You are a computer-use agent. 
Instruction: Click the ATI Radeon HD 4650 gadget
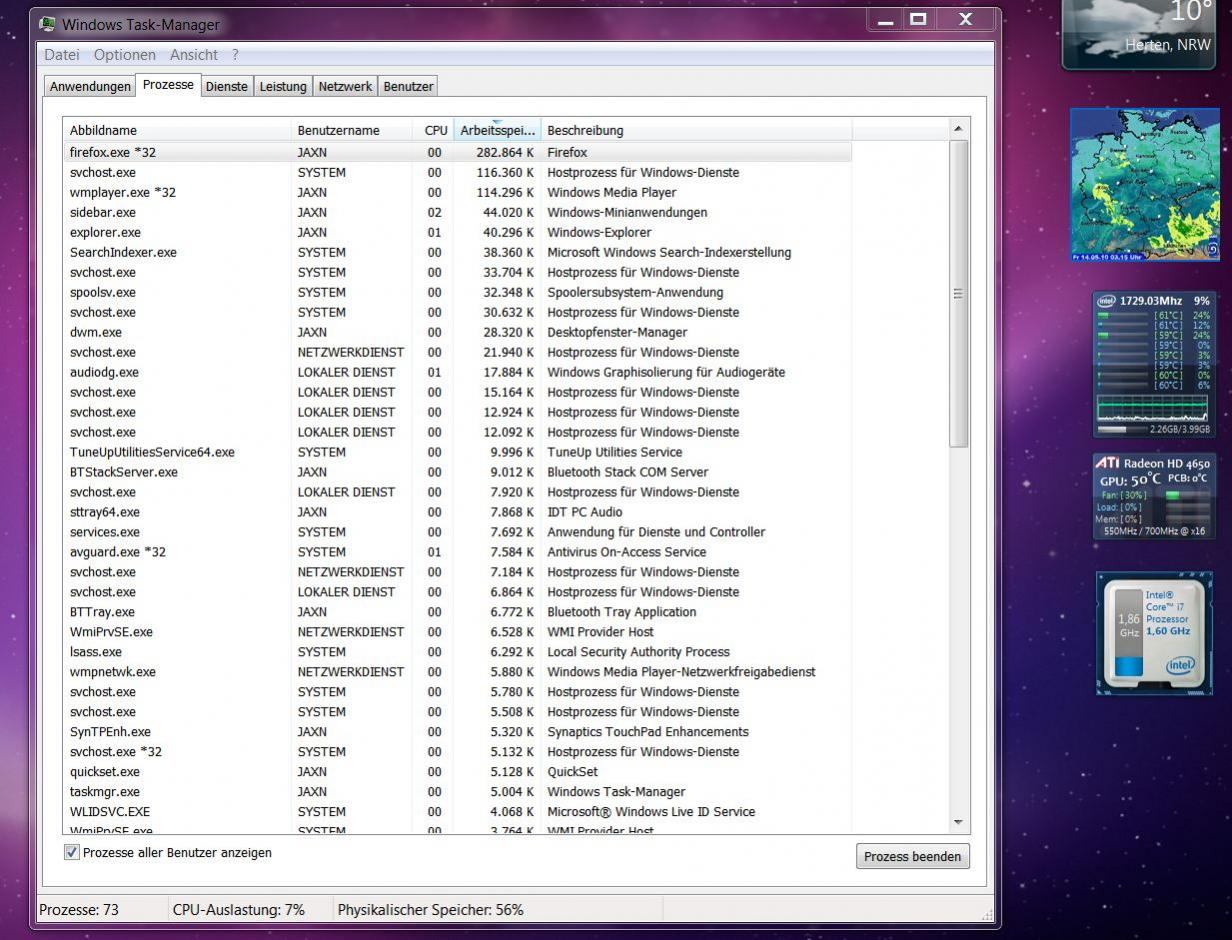(x=1154, y=496)
